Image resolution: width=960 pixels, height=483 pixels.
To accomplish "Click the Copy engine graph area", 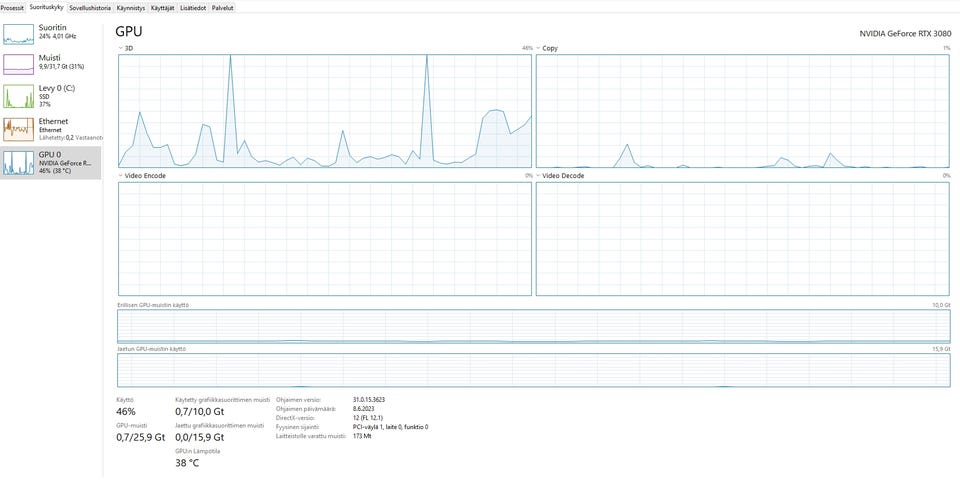I will pos(743,111).
